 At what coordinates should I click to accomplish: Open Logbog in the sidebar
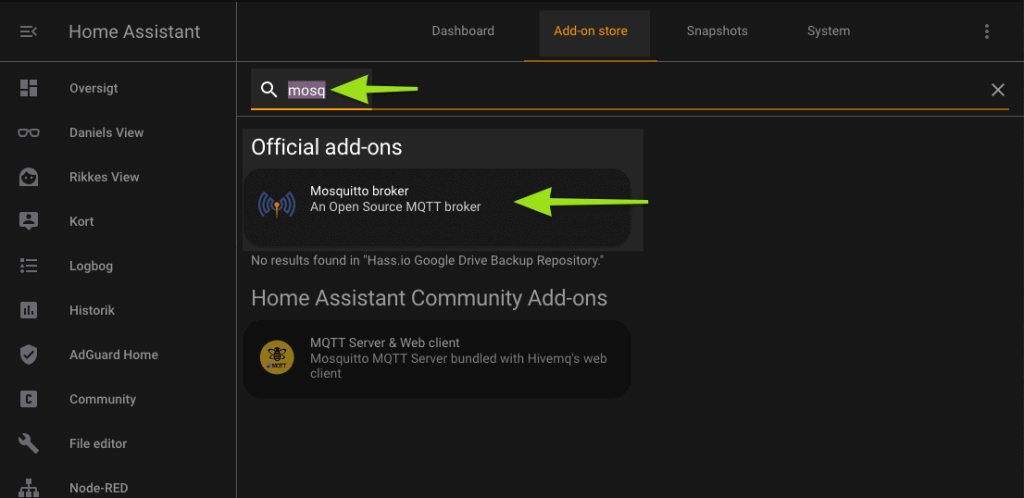pos(118,266)
